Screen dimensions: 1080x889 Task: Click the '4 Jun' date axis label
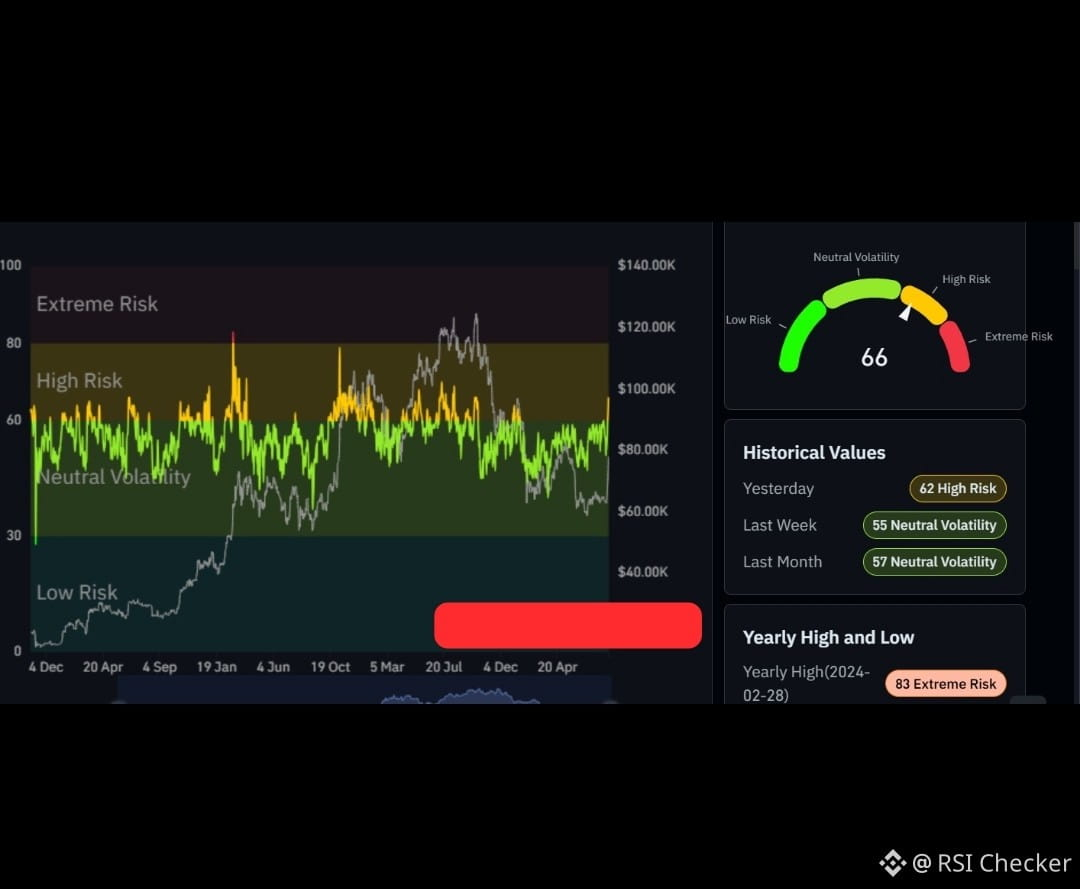pyautogui.click(x=273, y=667)
